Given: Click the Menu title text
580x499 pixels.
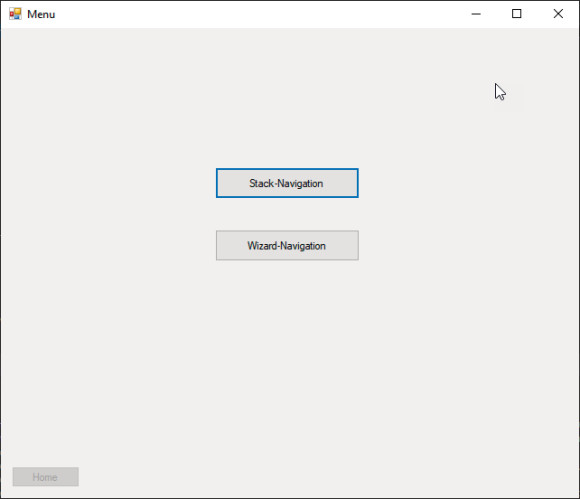Looking at the screenshot, I should click(x=41, y=14).
